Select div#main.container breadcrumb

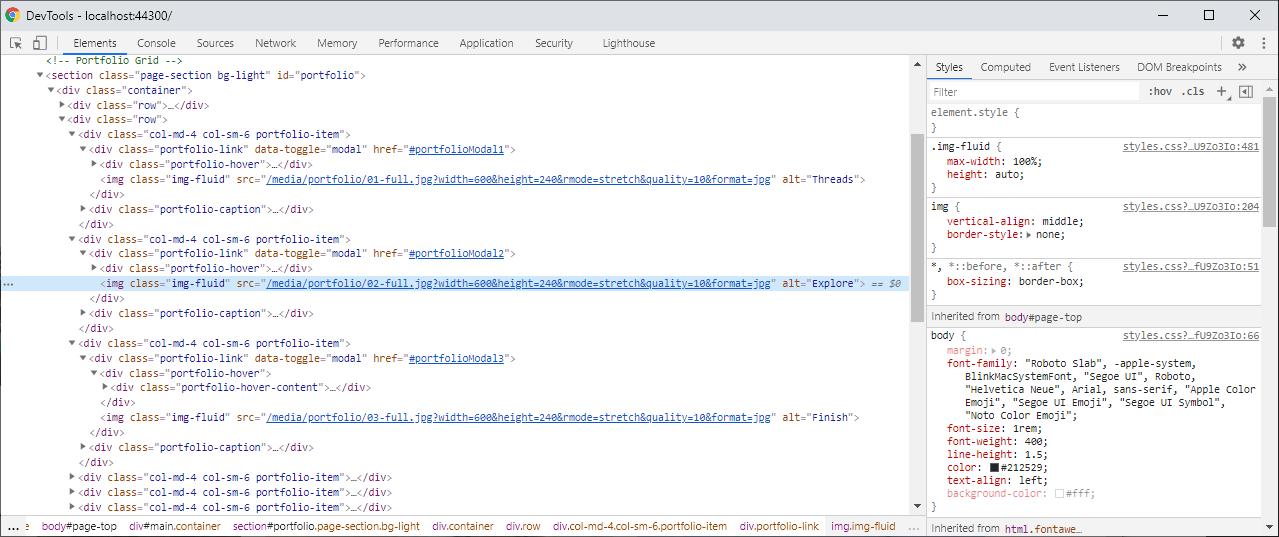coord(175,526)
